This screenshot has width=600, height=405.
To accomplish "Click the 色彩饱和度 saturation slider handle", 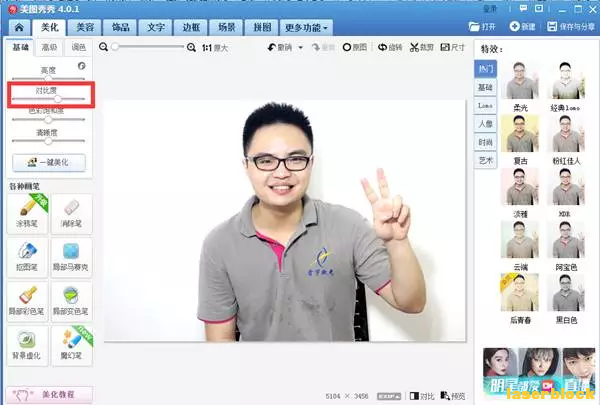I will coord(48,120).
